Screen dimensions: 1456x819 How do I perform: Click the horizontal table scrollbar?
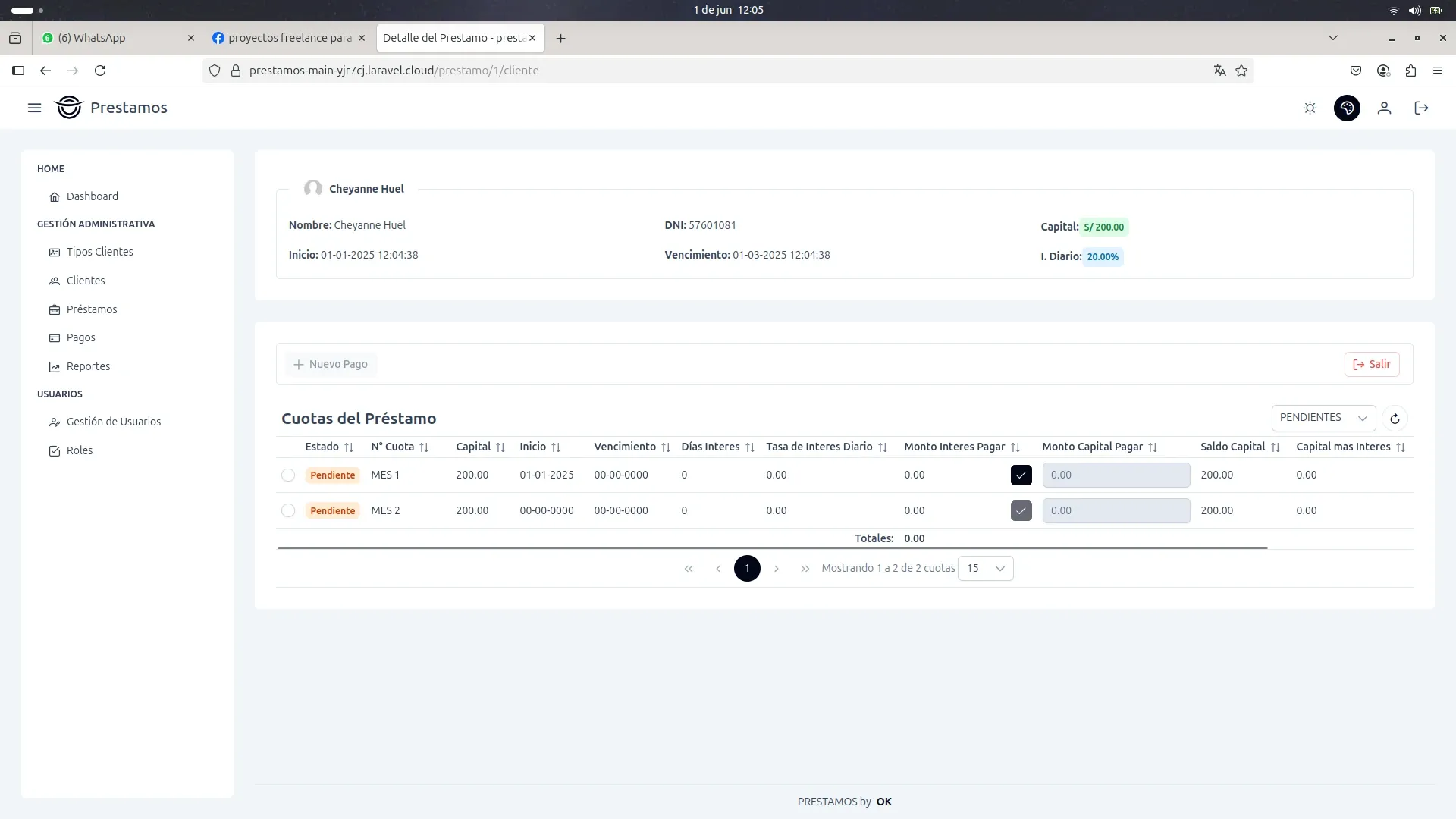tap(772, 548)
